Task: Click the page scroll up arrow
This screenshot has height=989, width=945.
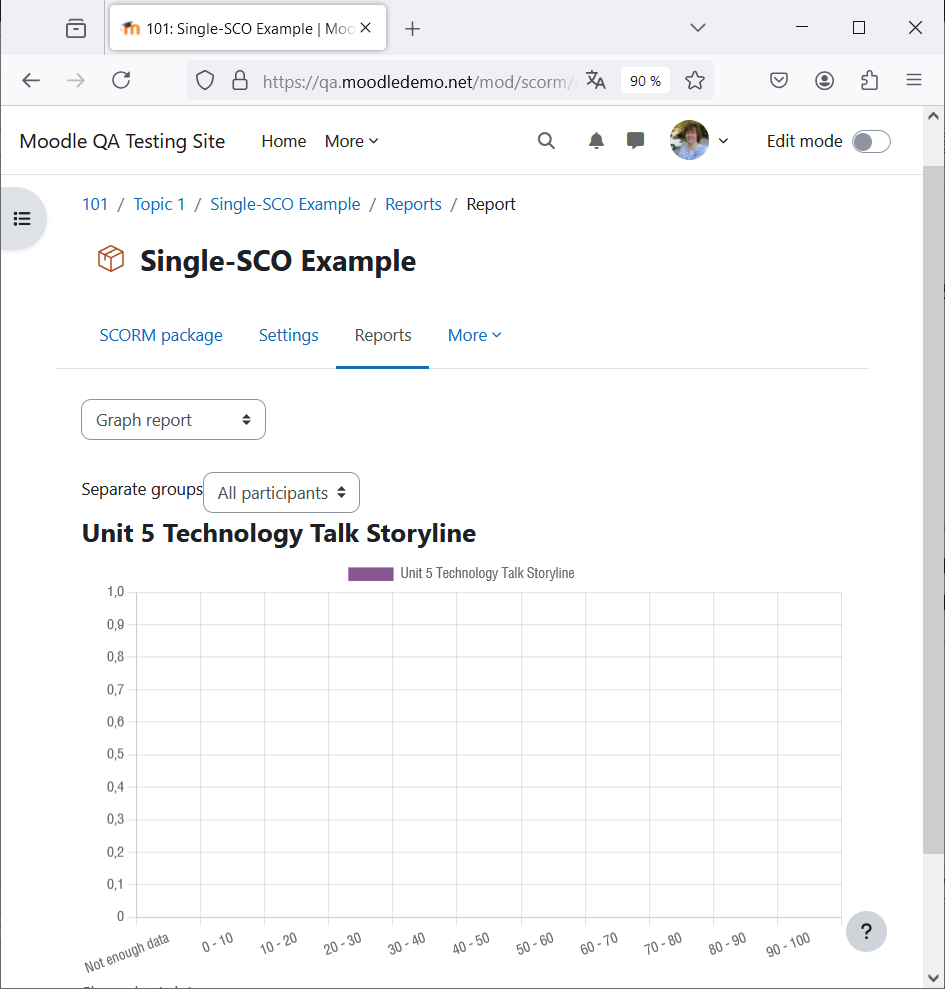Action: point(934,116)
